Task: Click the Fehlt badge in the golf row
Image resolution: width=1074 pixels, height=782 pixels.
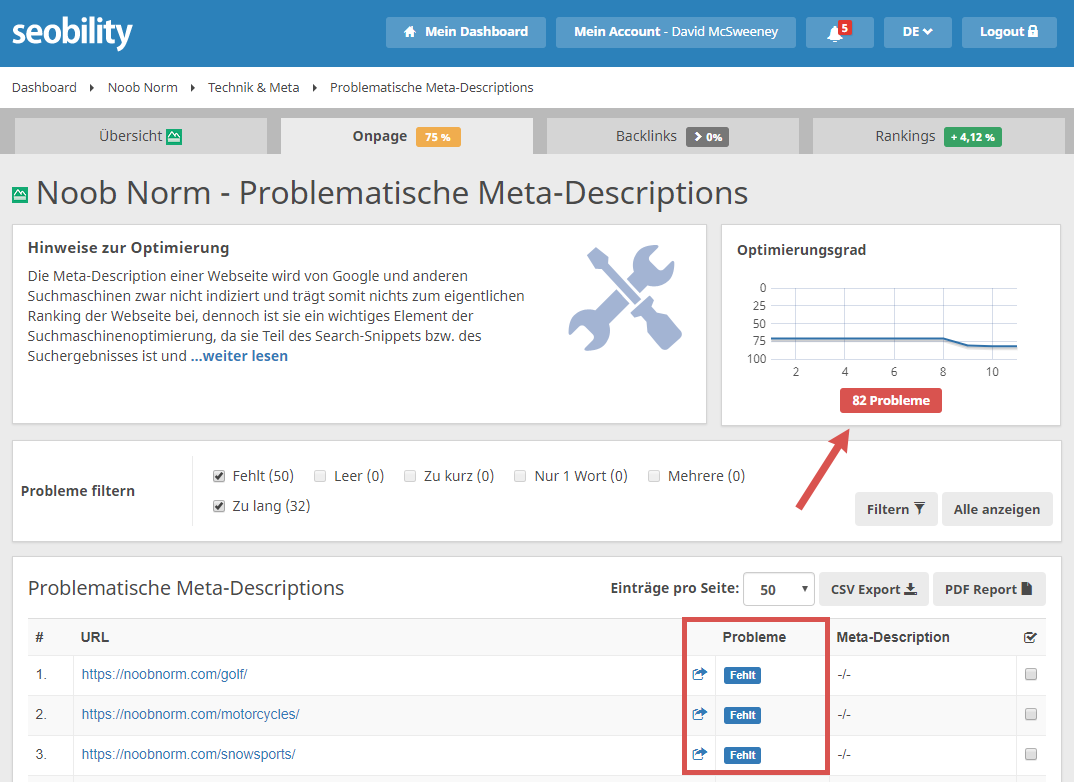Action: coord(742,675)
